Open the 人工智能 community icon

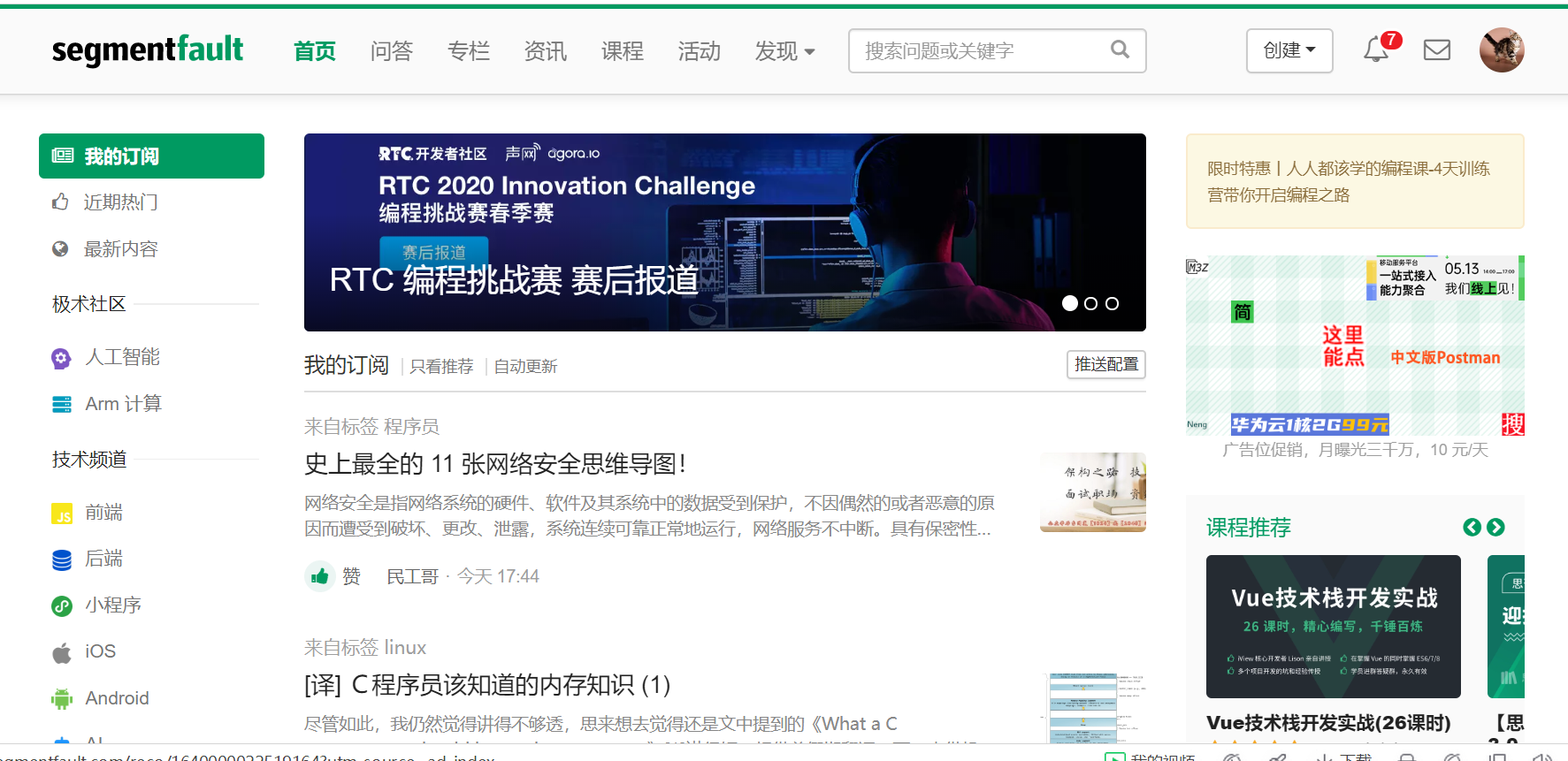61,358
